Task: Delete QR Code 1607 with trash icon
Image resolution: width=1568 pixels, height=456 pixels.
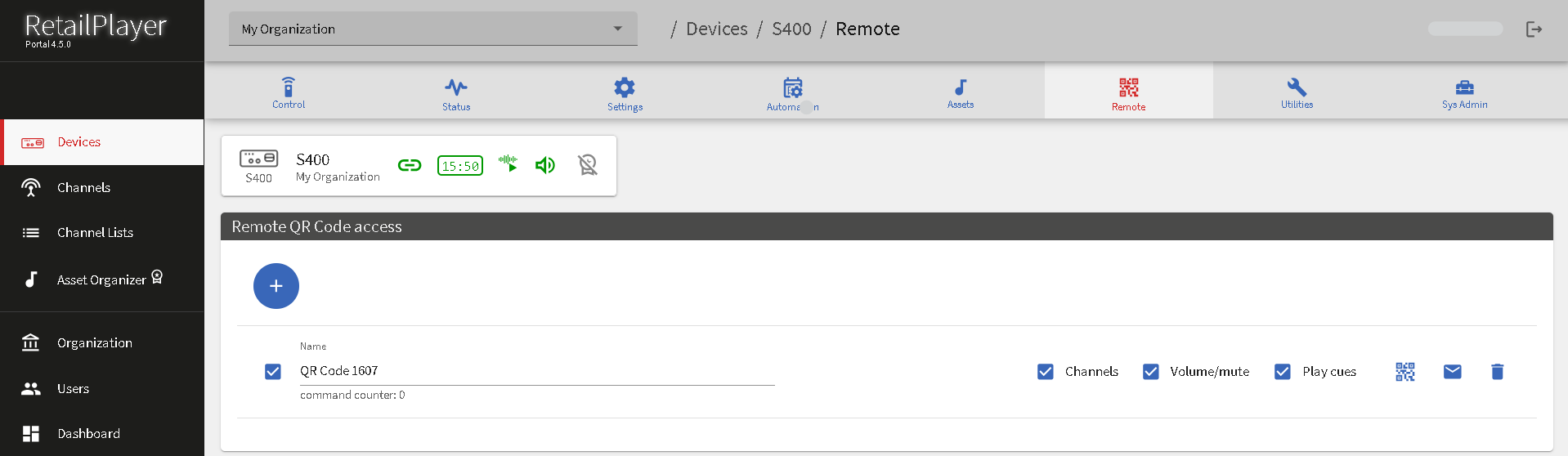Action: [1497, 372]
